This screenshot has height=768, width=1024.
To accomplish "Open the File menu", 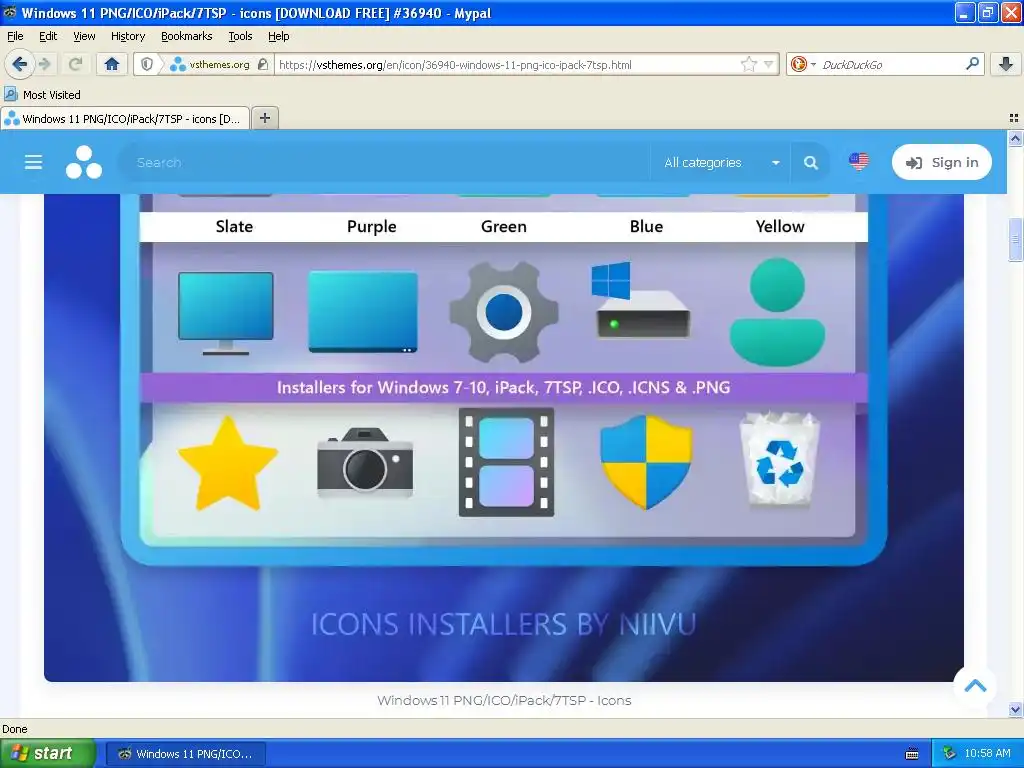I will tap(15, 36).
